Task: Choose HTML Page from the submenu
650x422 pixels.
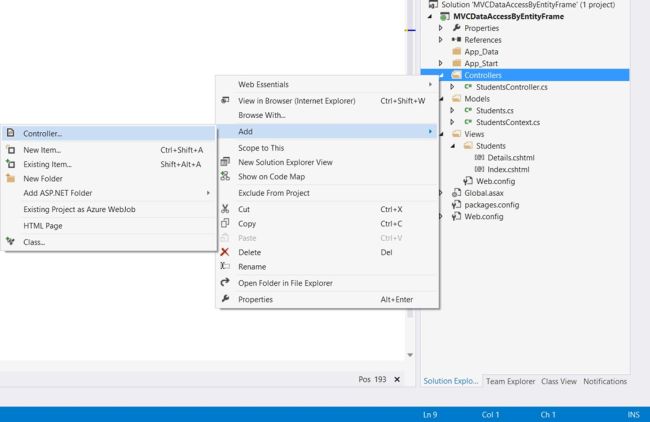Action: (109, 226)
